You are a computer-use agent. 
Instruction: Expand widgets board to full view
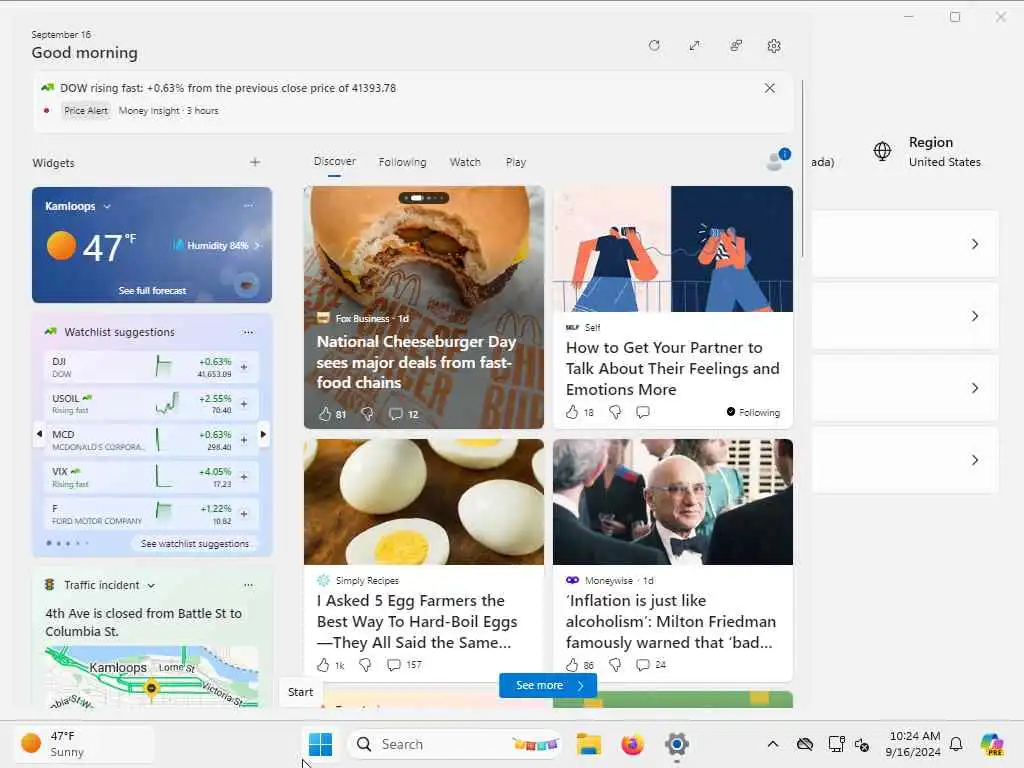pyautogui.click(x=695, y=46)
